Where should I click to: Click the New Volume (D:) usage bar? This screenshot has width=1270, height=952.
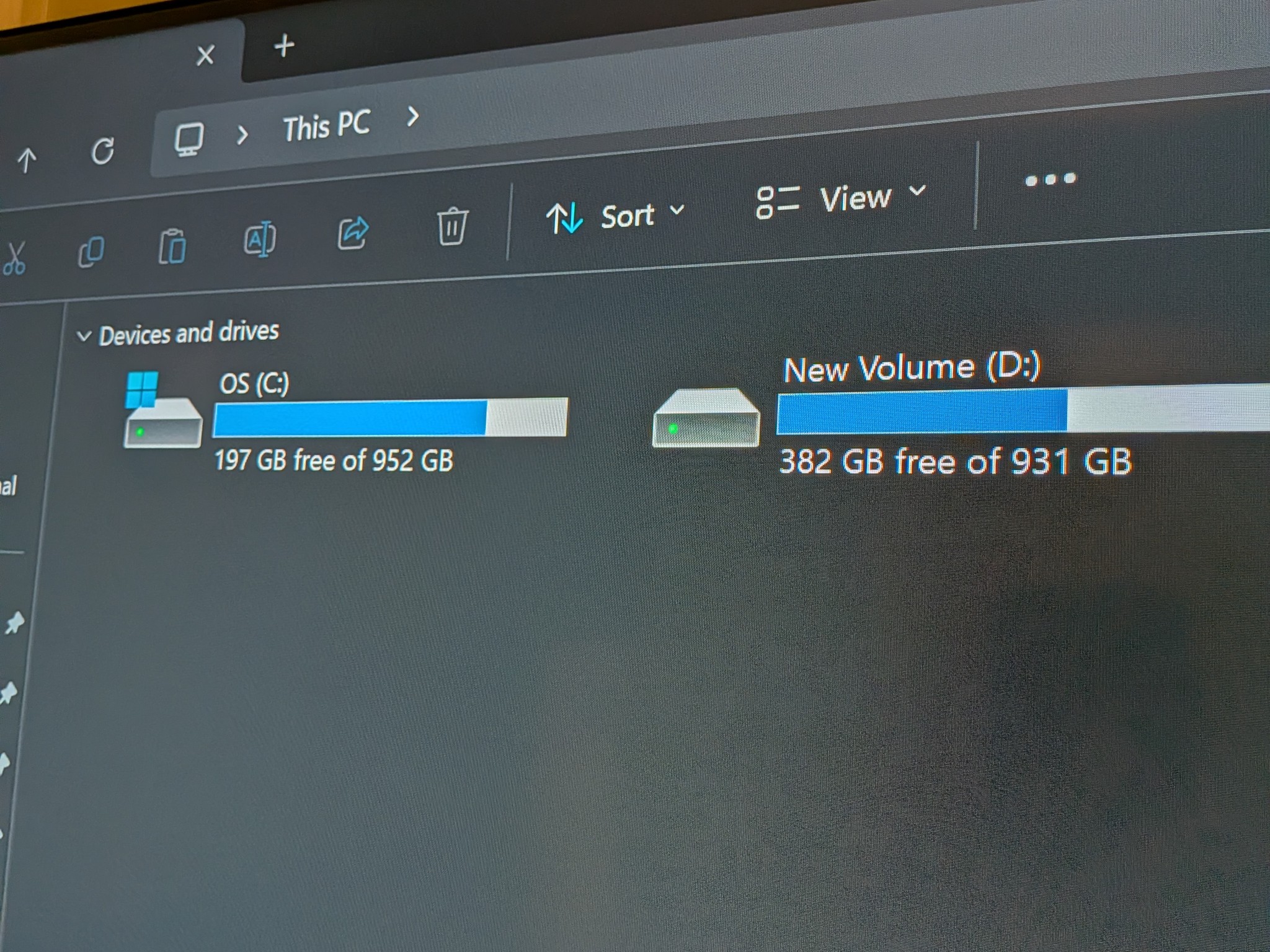pyautogui.click(x=1023, y=408)
